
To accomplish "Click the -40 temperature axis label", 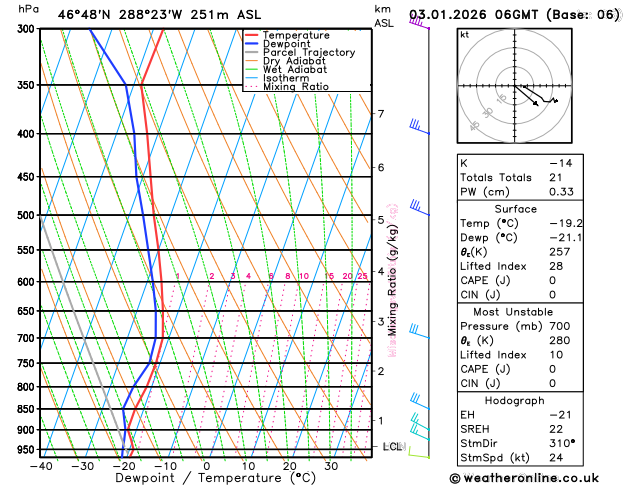I will pyautogui.click(x=41, y=466).
